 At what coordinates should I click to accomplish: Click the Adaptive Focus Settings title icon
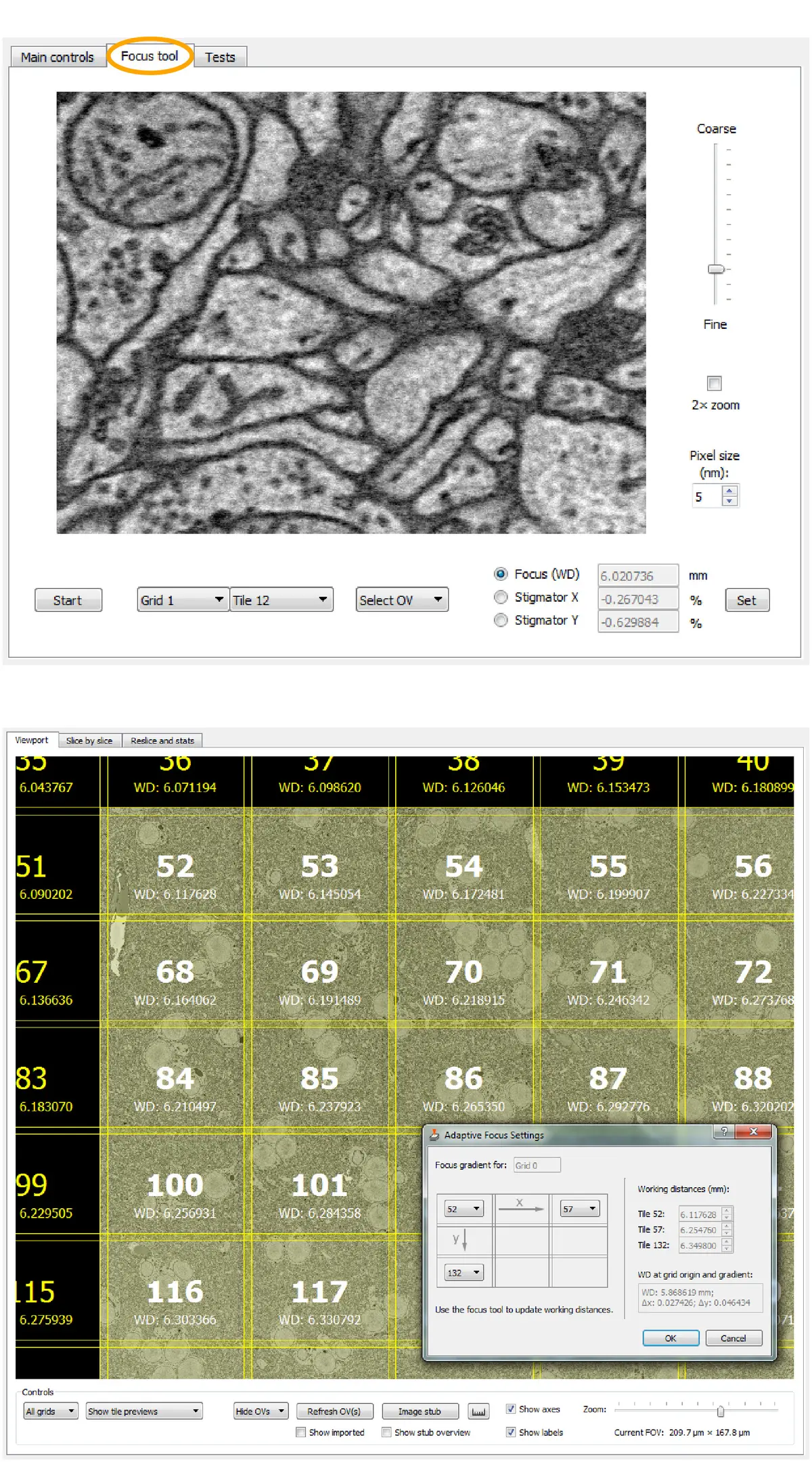click(x=434, y=1135)
